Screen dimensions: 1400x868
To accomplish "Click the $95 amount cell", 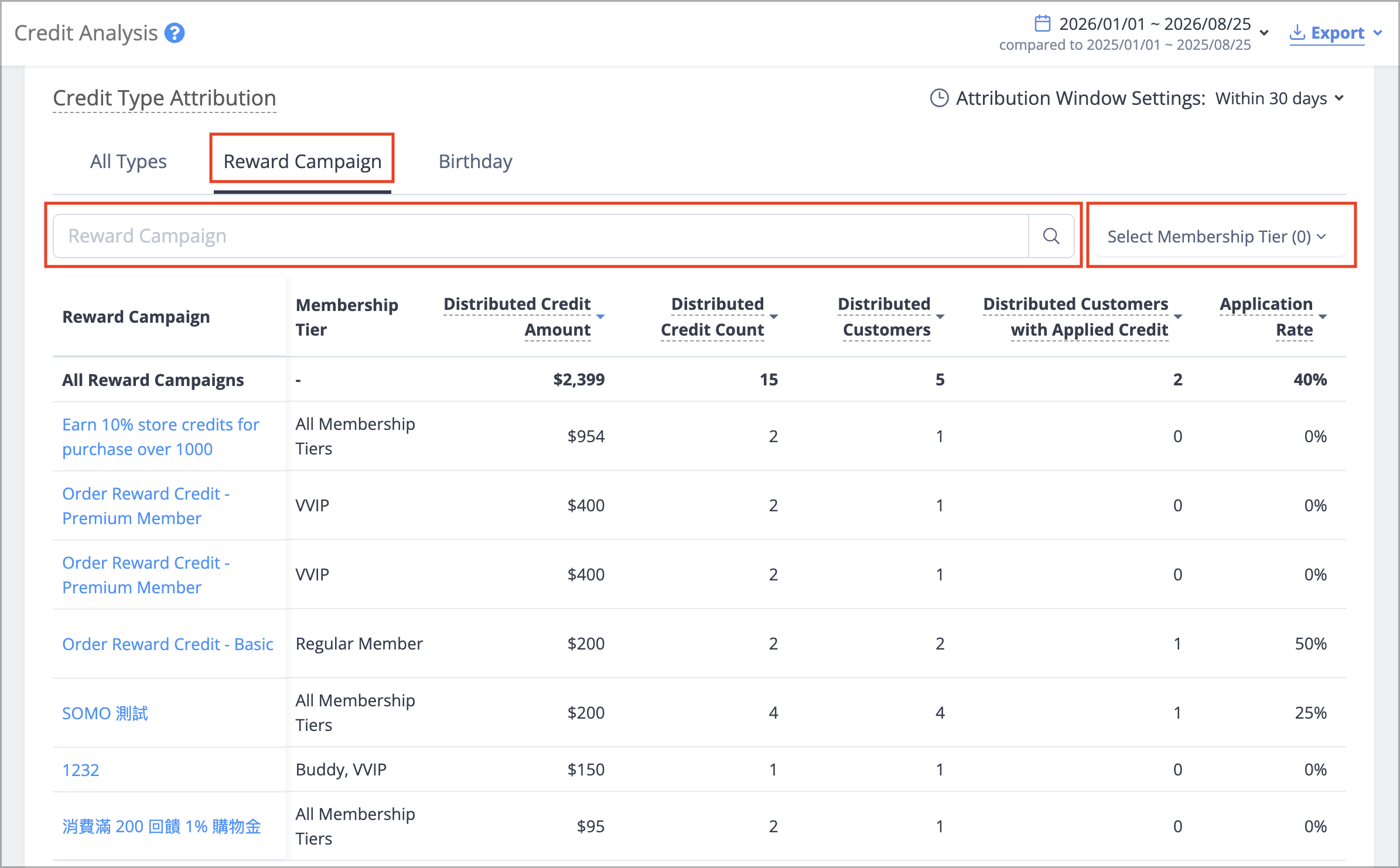I will [590, 826].
